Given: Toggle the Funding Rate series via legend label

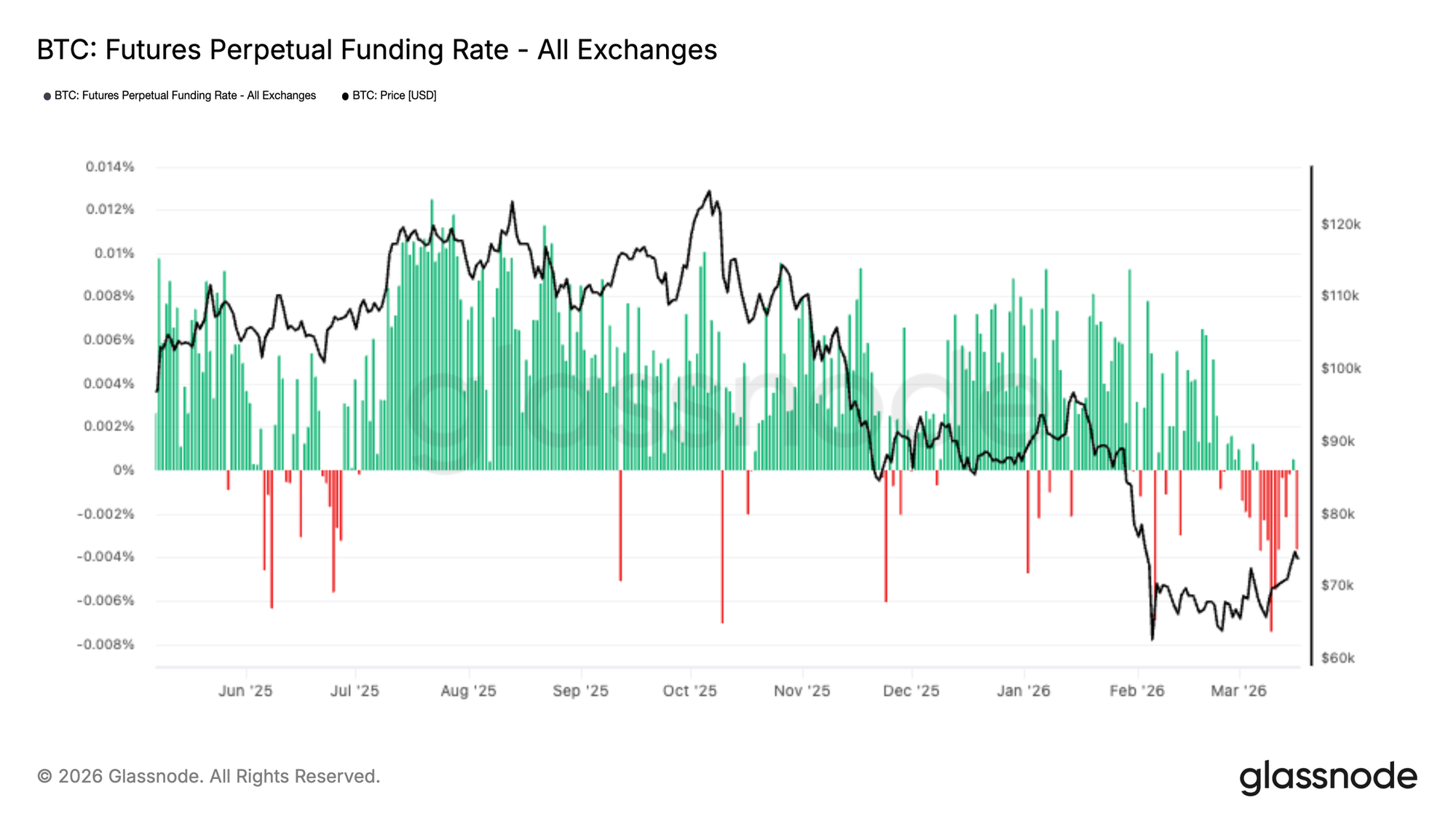Looking at the screenshot, I should (185, 95).
